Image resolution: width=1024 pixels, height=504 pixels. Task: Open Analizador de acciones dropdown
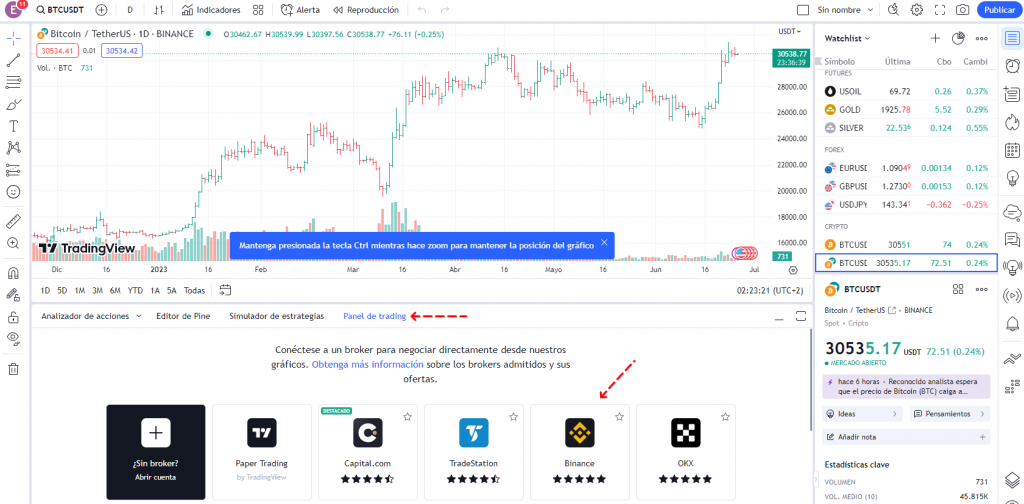click(x=91, y=316)
